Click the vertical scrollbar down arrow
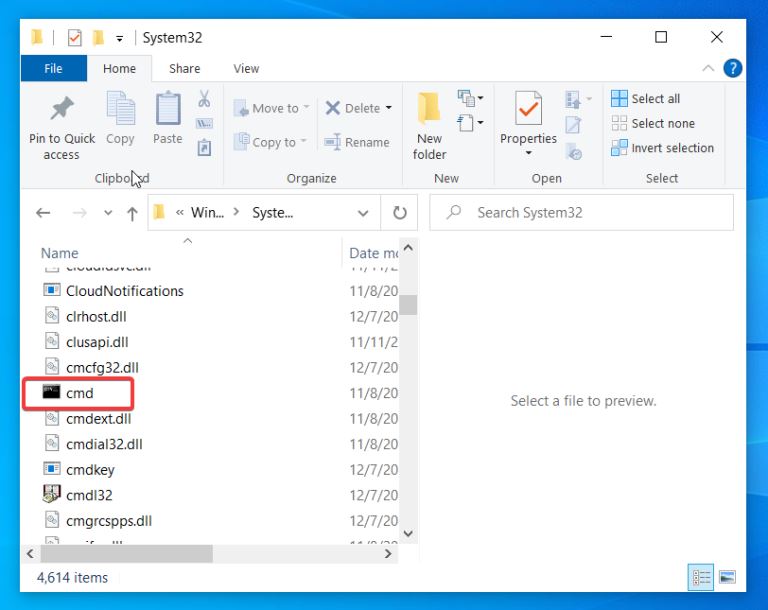Viewport: 768px width, 610px height. coord(408,534)
